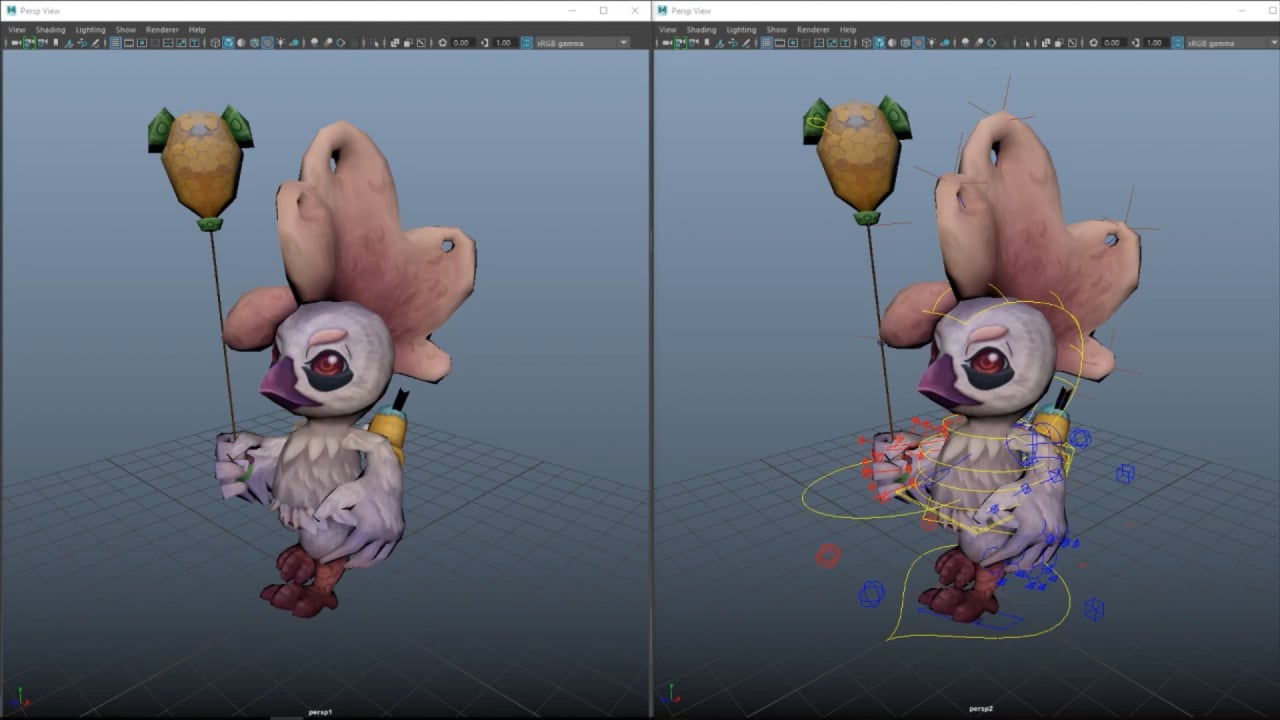1280x720 pixels.
Task: Edit the exposure value field in right panel
Action: pyautogui.click(x=1112, y=43)
